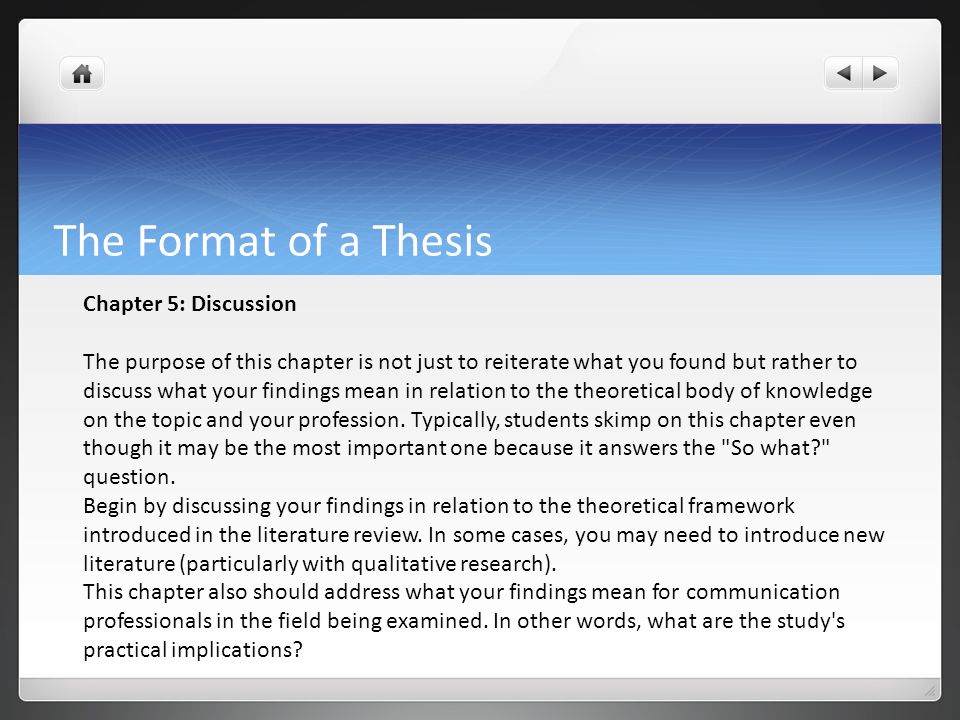
Task: Click the 'Chapter 5: Discussion' heading
Action: [x=189, y=304]
